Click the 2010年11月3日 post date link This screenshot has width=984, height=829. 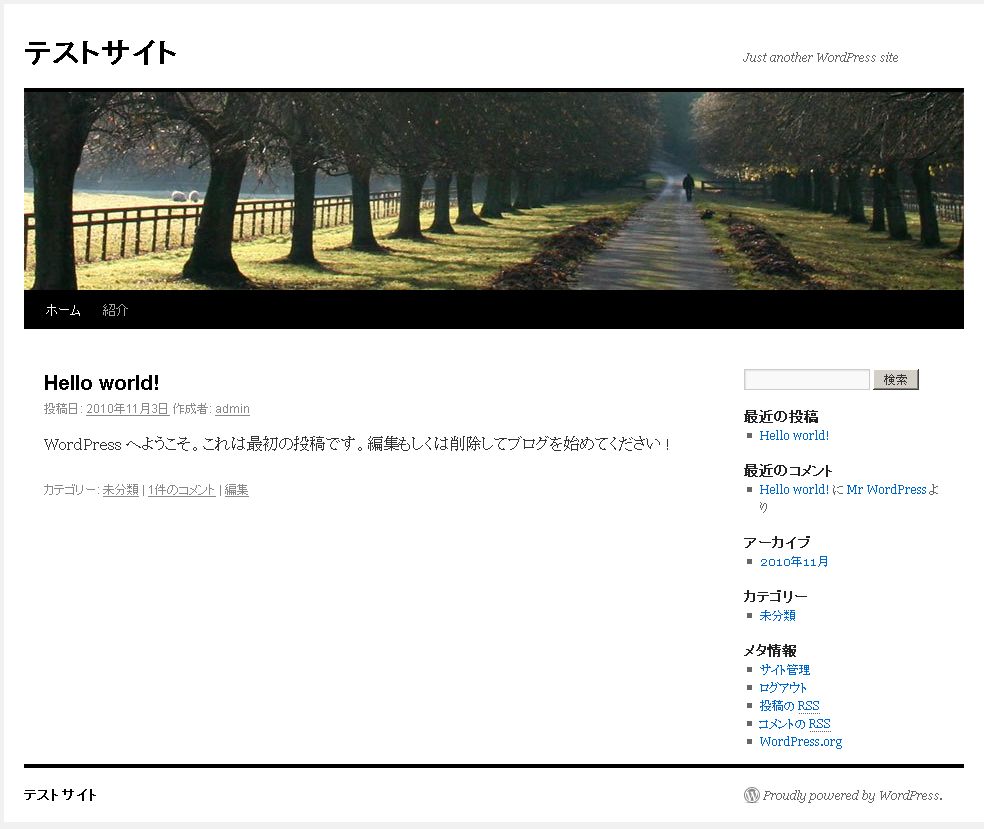[127, 409]
